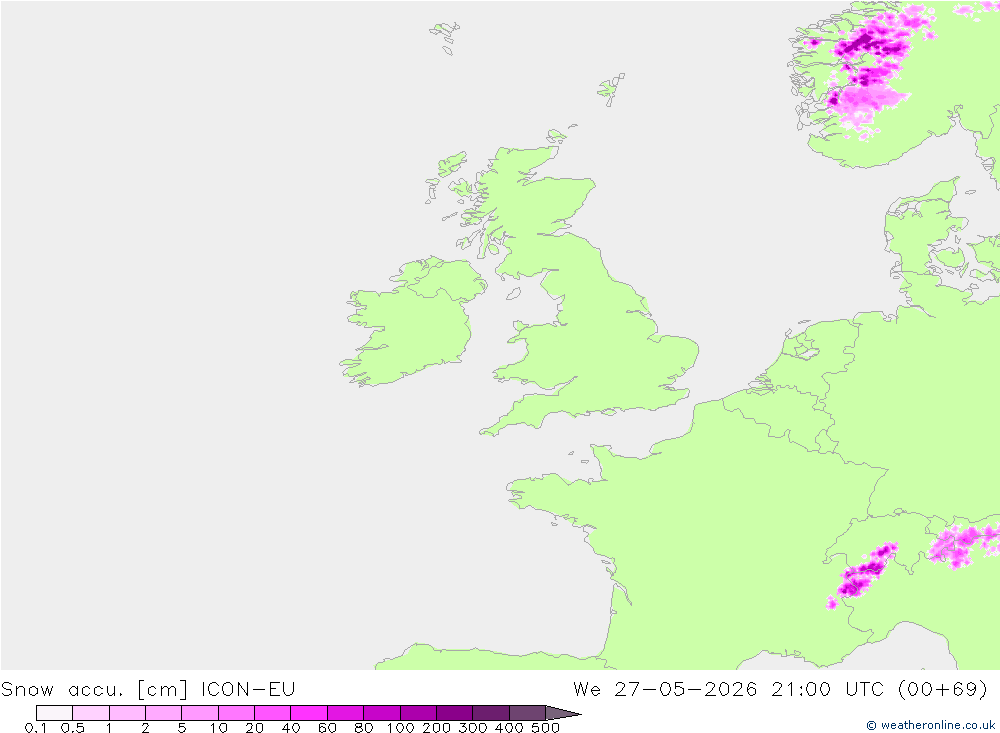The image size is (1000, 733).
Task: Click the "40" legend label
Action: [291, 728]
